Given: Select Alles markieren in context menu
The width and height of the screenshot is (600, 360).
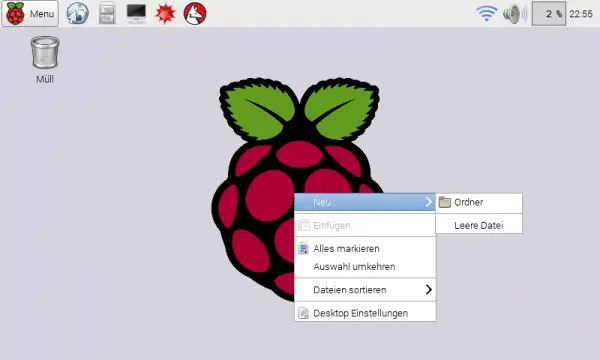Looking at the screenshot, I should coord(365,249).
